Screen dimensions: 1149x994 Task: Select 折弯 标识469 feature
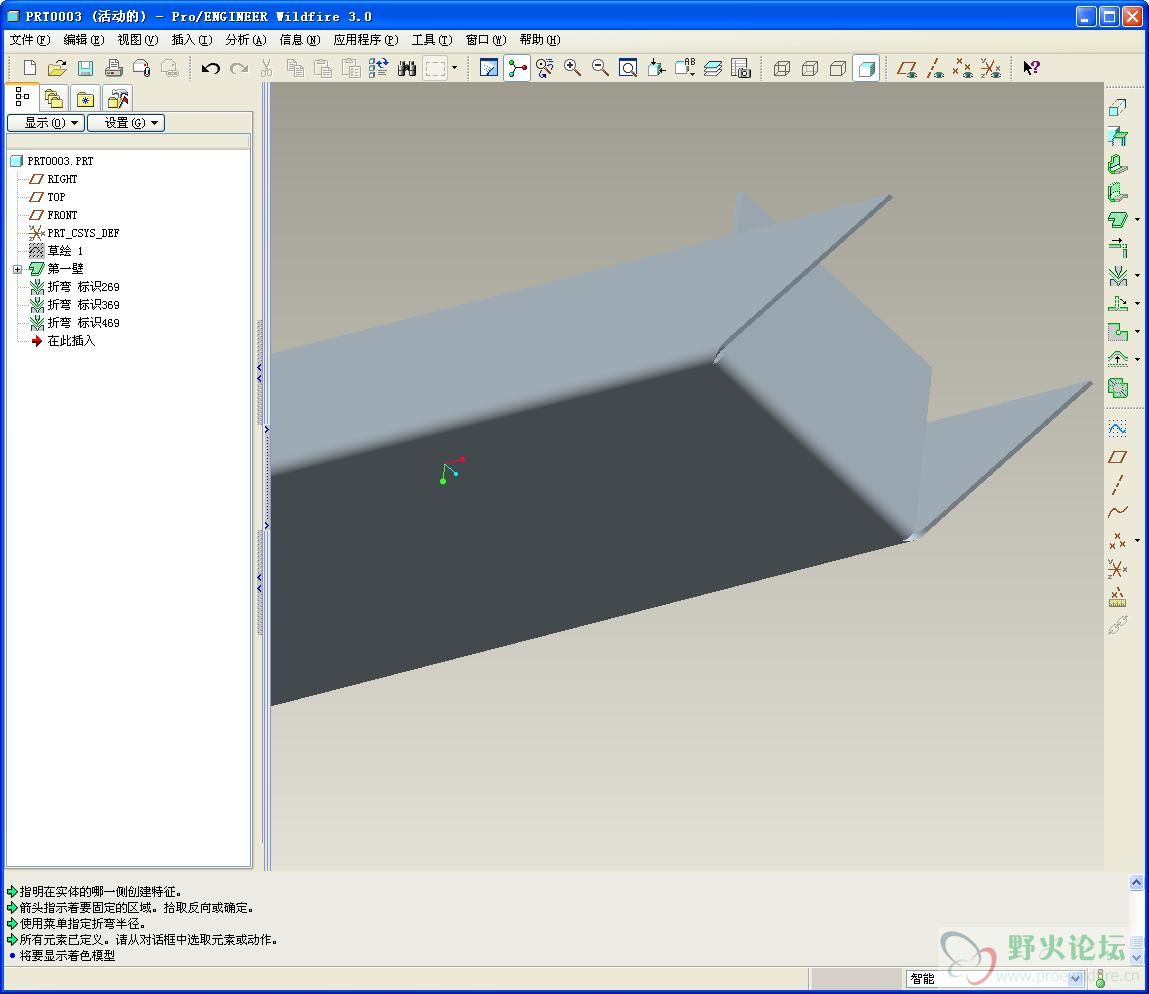pos(84,323)
